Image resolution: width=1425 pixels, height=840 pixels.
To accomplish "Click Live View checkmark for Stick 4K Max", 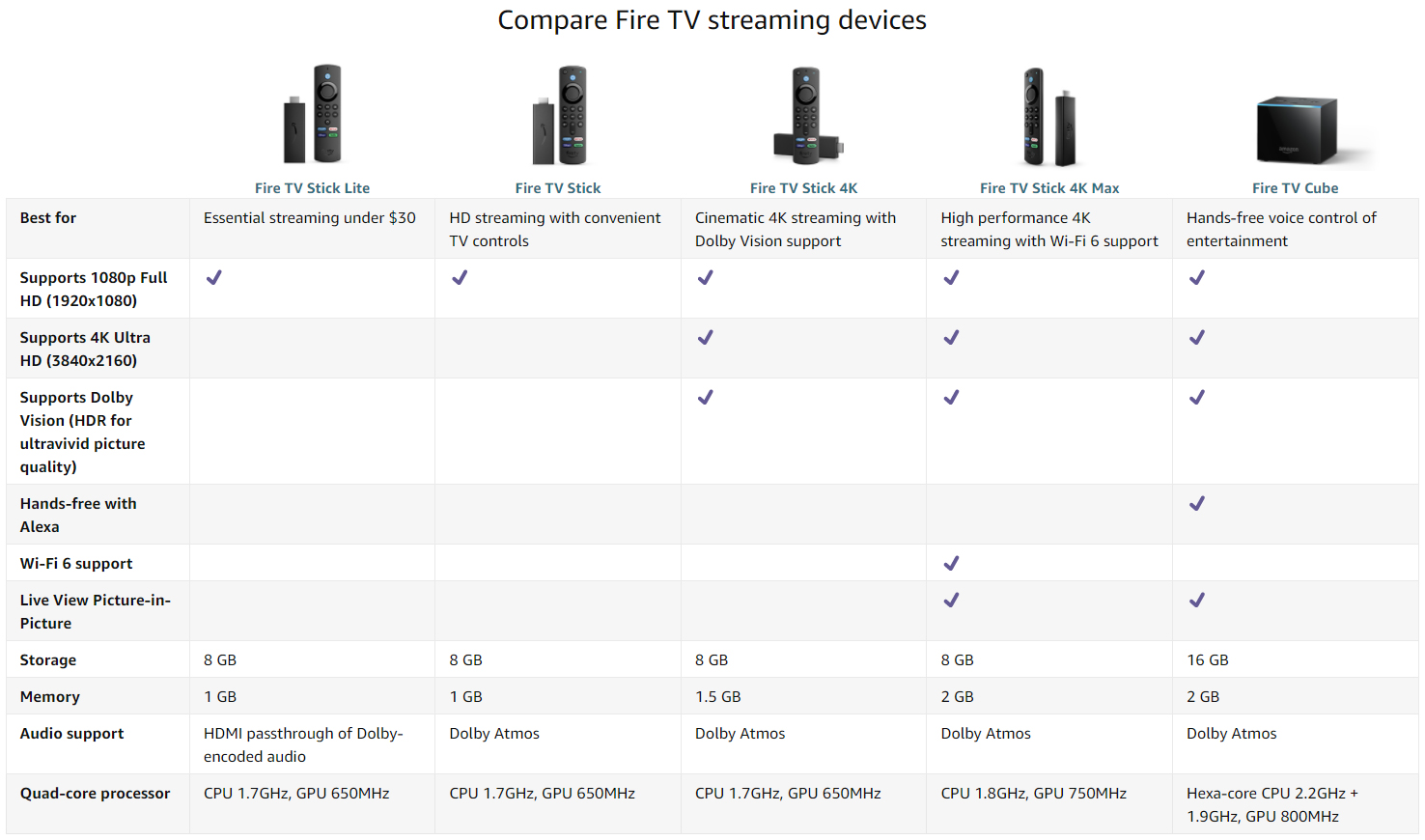I will point(951,600).
